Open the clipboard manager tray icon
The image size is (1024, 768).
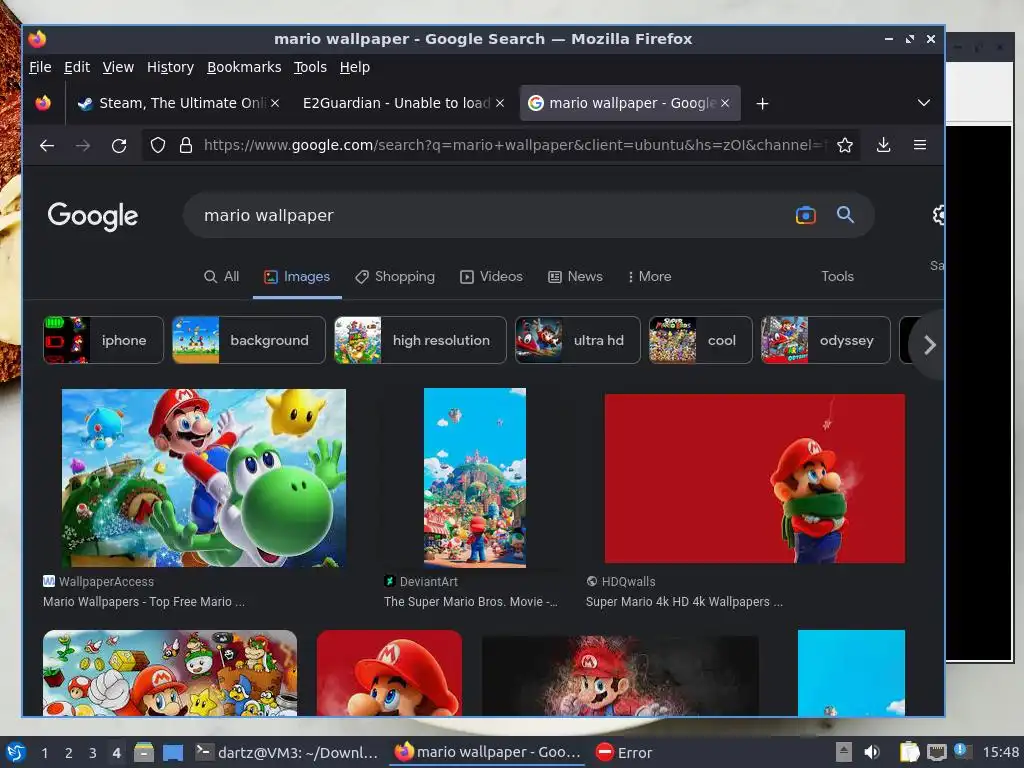909,752
